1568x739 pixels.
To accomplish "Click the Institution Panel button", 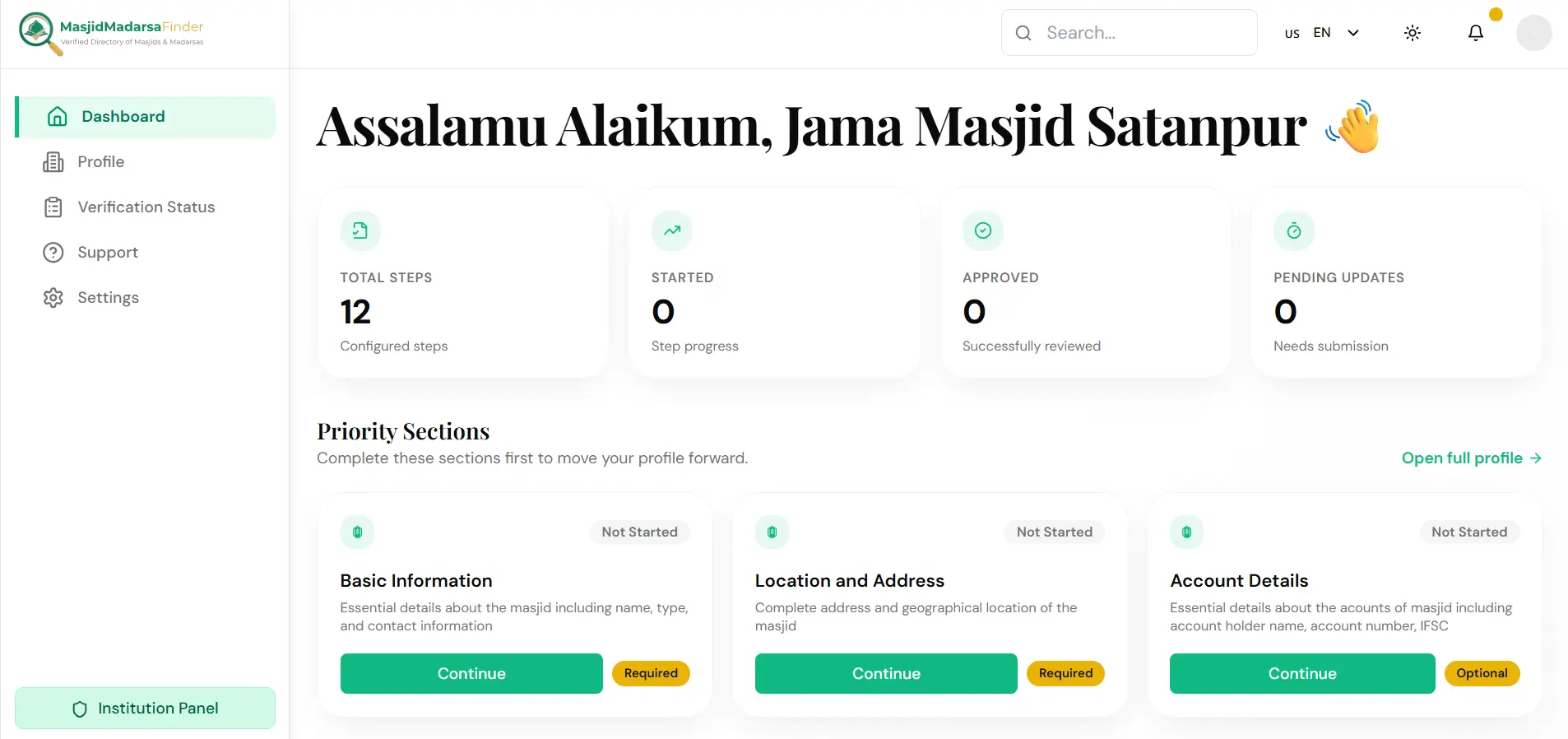I will click(x=146, y=709).
